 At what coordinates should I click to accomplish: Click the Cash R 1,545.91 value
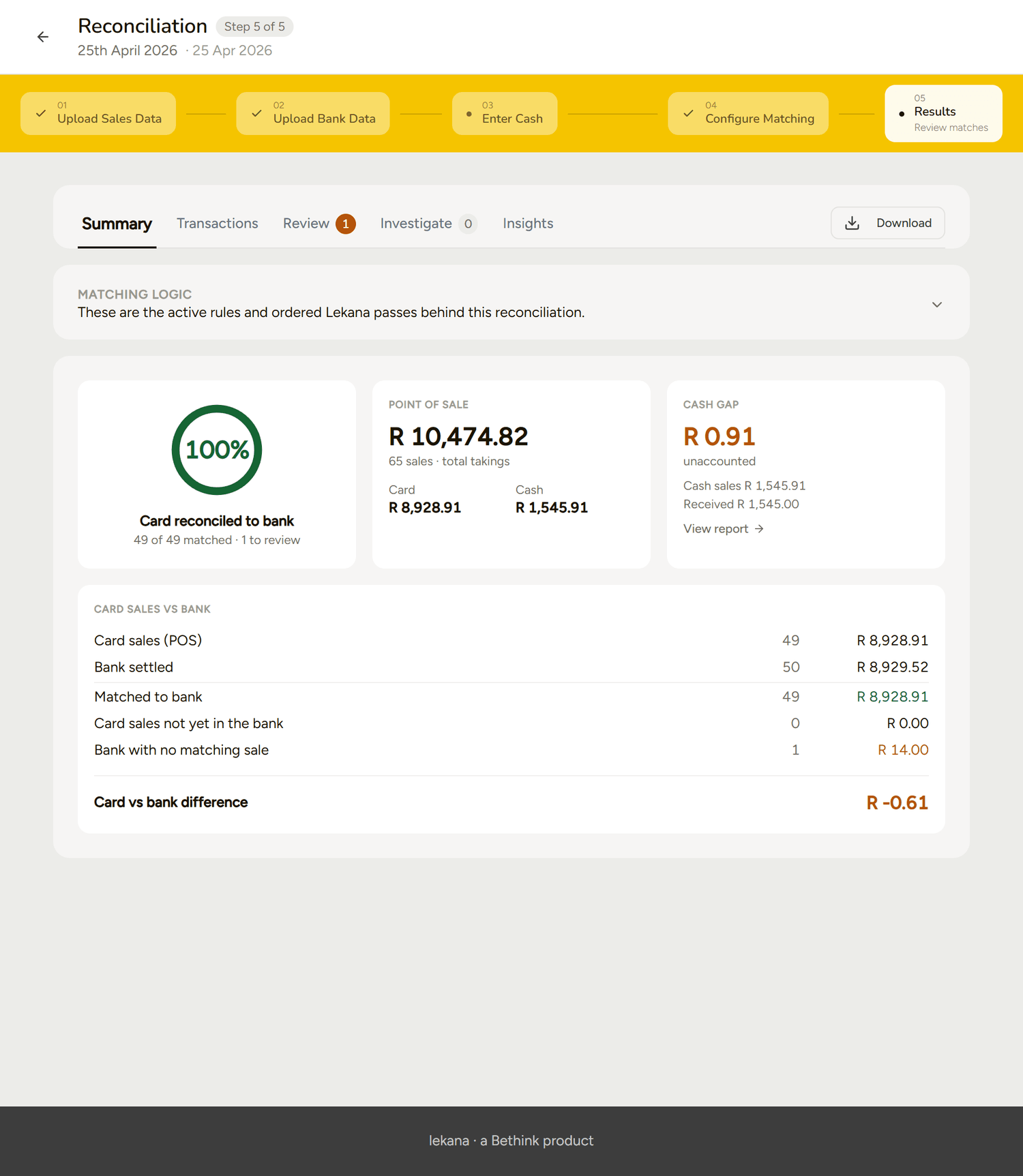point(552,508)
